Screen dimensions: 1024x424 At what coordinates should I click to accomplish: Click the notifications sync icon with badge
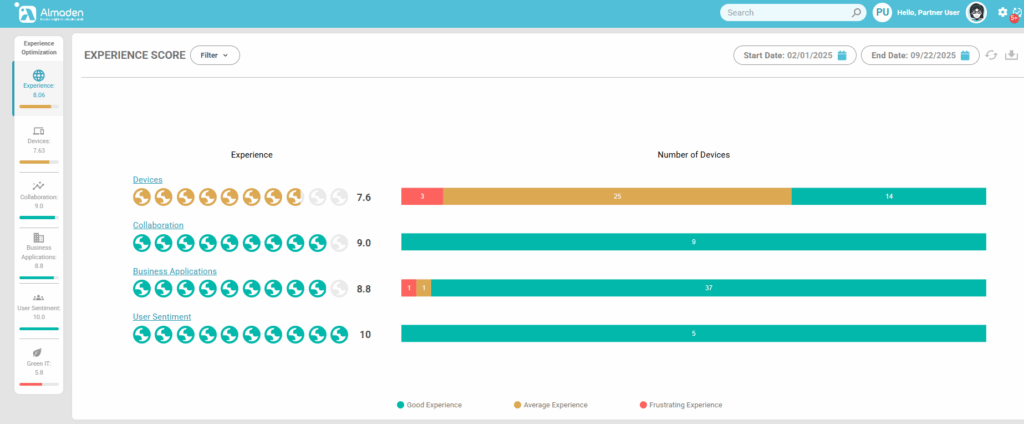(x=1017, y=13)
